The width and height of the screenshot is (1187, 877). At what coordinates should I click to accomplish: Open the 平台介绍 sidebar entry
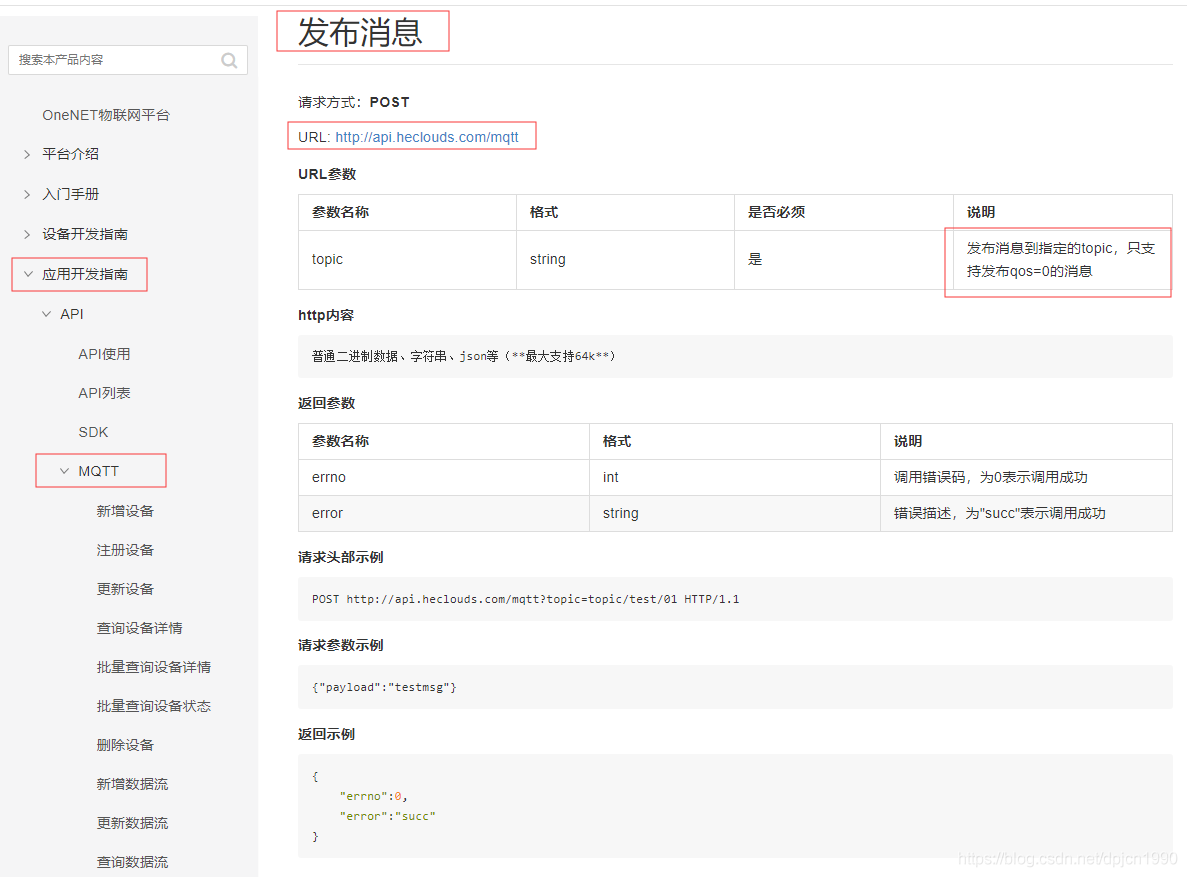(70, 154)
